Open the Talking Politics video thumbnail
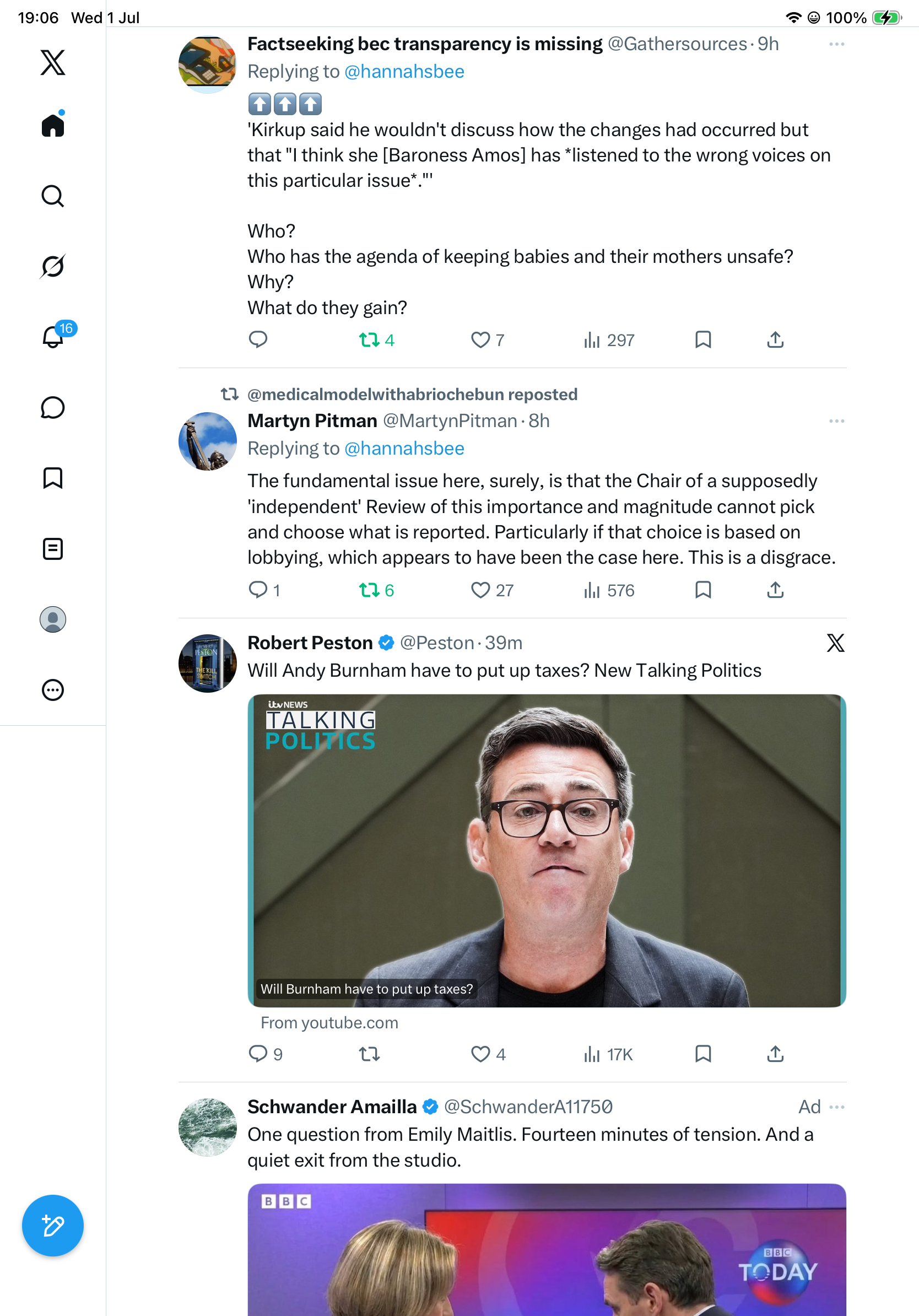This screenshot has width=919, height=1316. tap(547, 850)
